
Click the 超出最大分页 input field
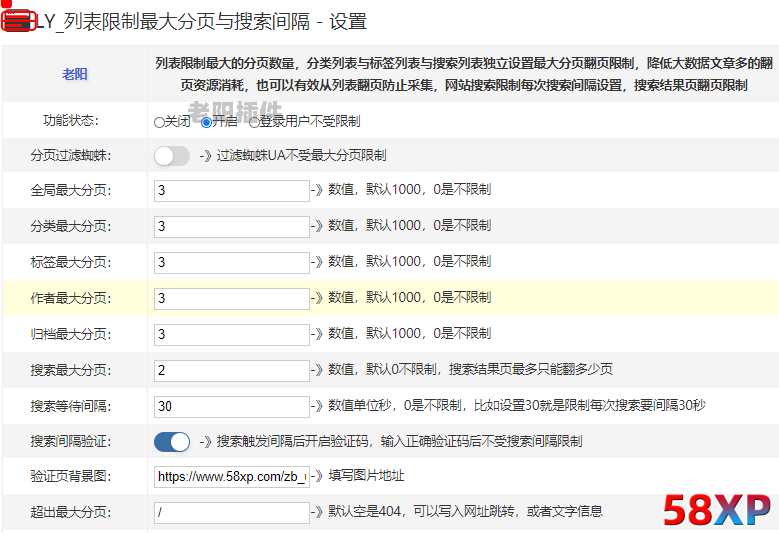click(232, 513)
